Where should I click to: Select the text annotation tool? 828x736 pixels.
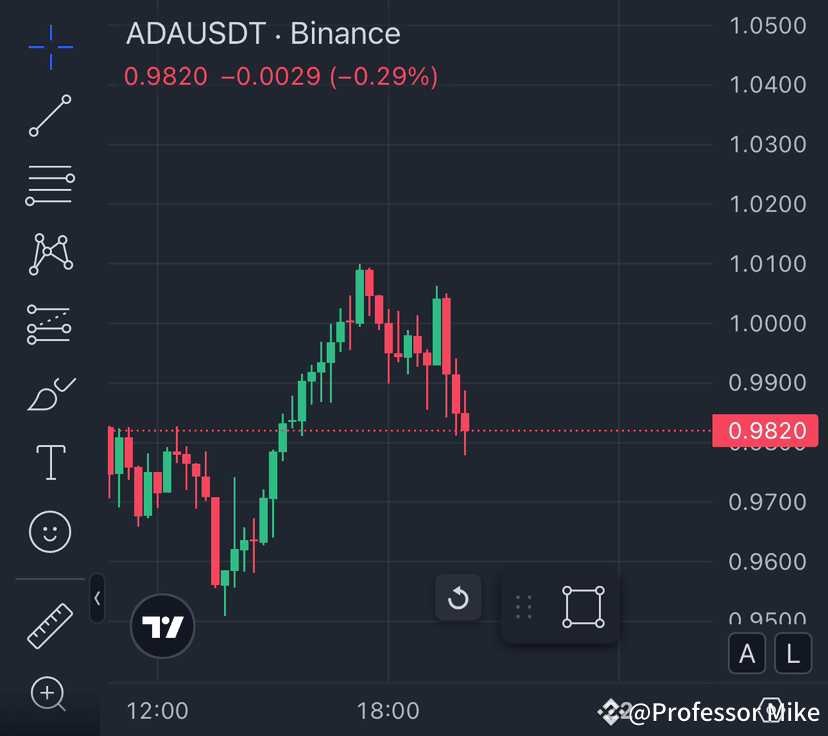[49, 462]
